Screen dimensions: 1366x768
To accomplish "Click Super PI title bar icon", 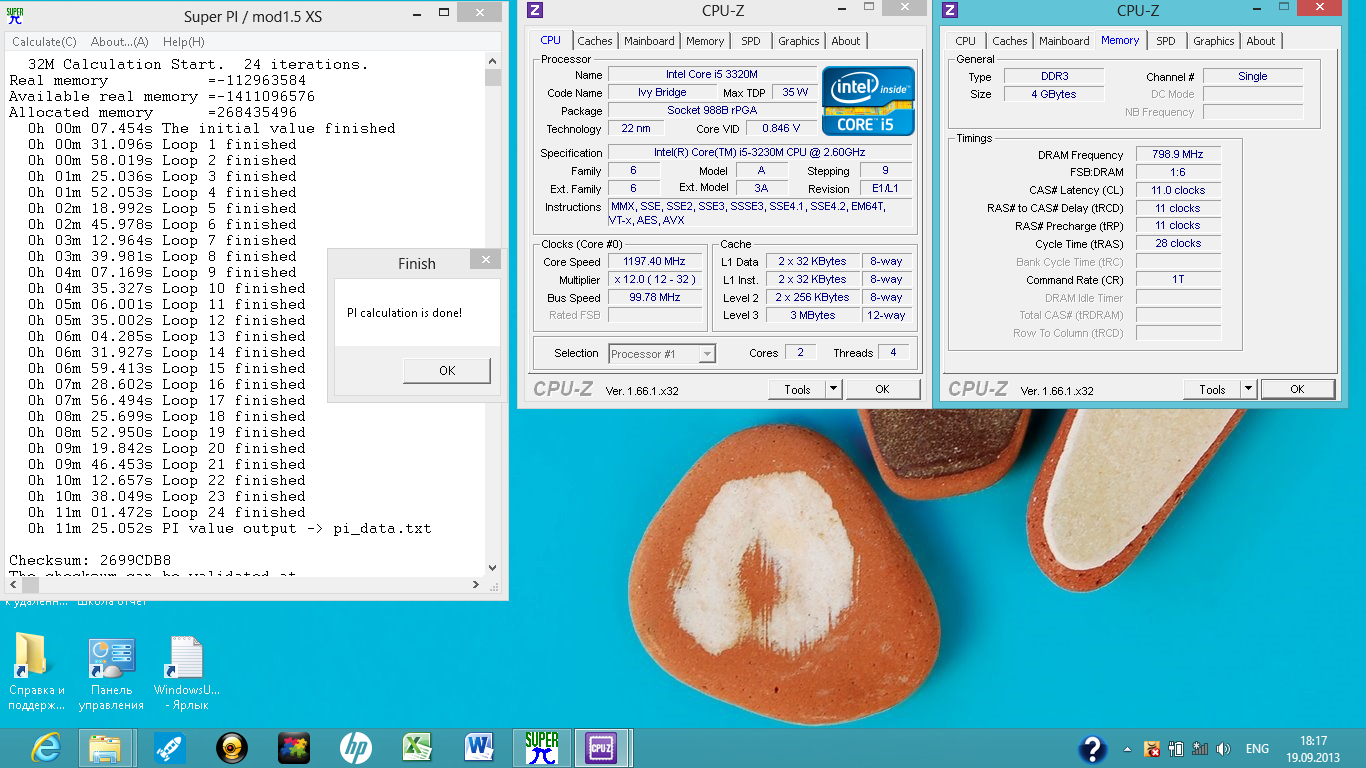I will pos(15,15).
